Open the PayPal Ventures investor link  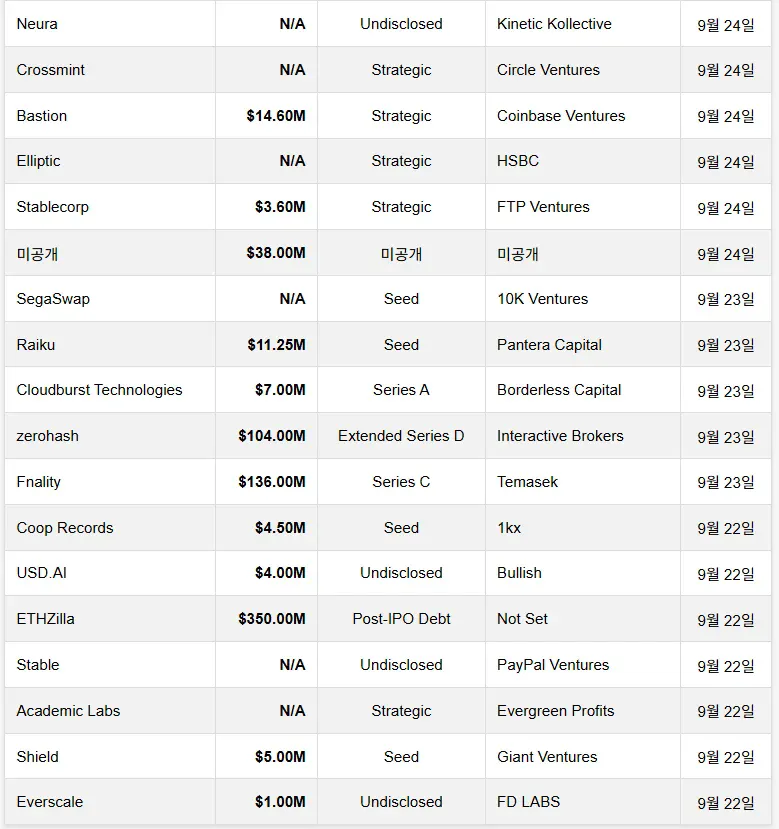(553, 665)
